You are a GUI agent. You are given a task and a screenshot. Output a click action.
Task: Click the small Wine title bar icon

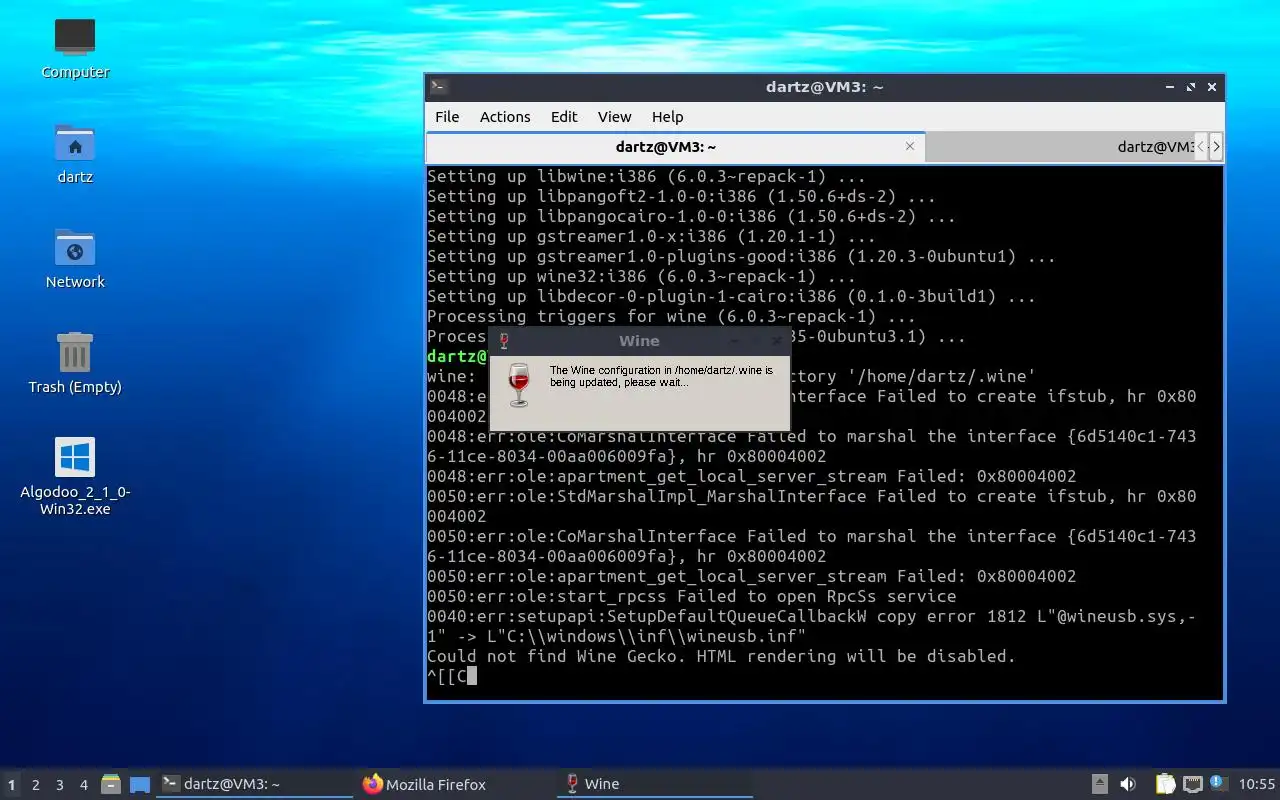(504, 341)
